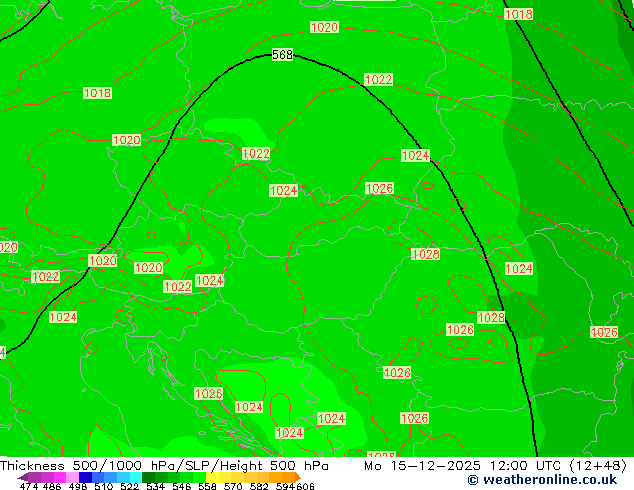Click the 498 value on the legend

click(78, 486)
